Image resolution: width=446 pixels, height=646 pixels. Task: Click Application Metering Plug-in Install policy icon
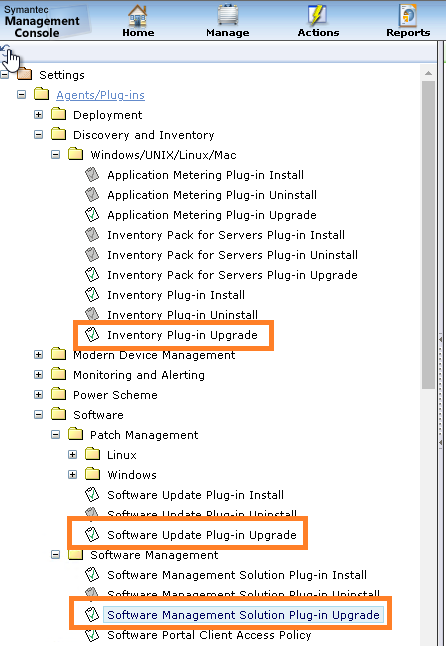[92, 174]
